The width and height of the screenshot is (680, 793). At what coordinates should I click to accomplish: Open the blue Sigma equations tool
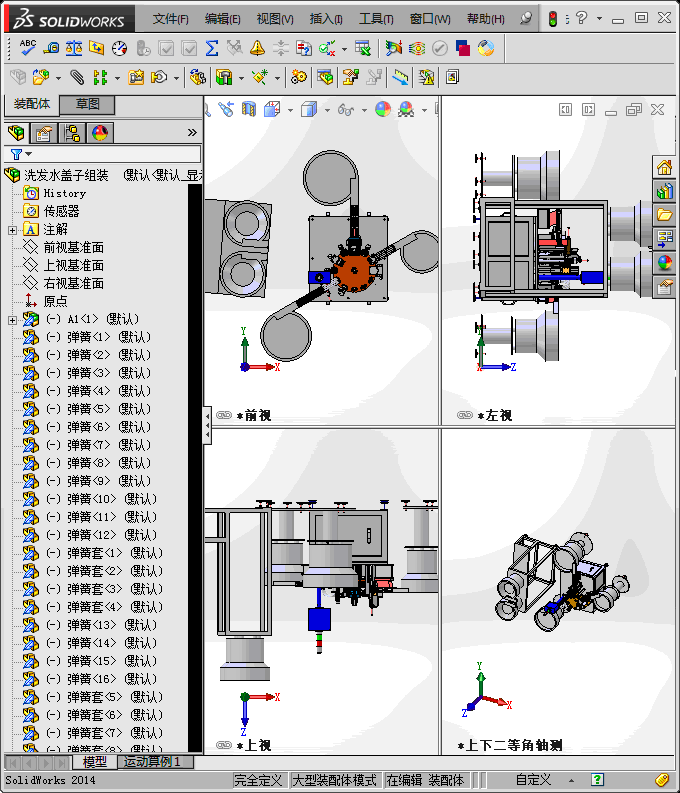212,48
